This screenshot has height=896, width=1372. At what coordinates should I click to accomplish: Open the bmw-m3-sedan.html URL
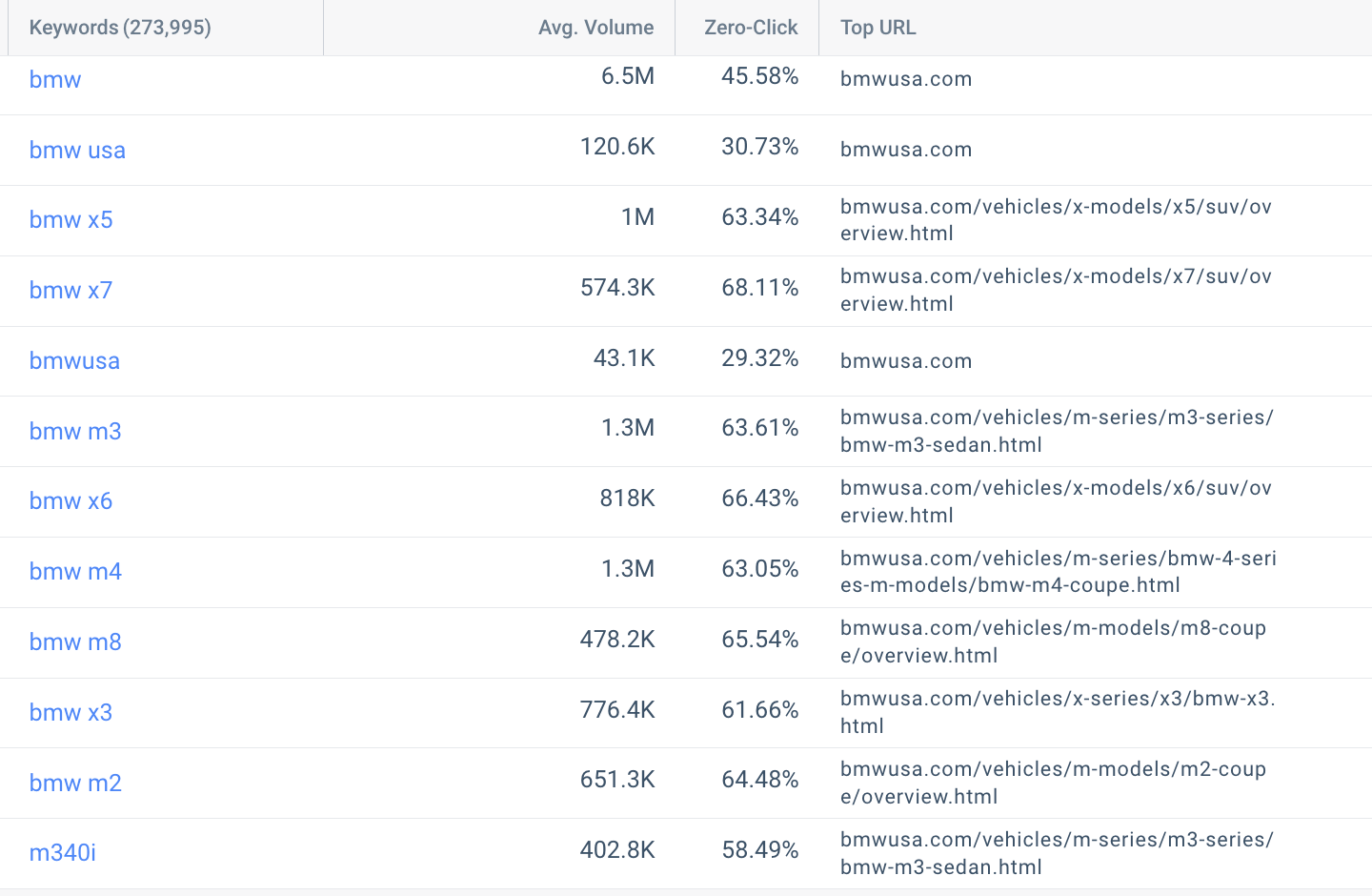[1056, 431]
